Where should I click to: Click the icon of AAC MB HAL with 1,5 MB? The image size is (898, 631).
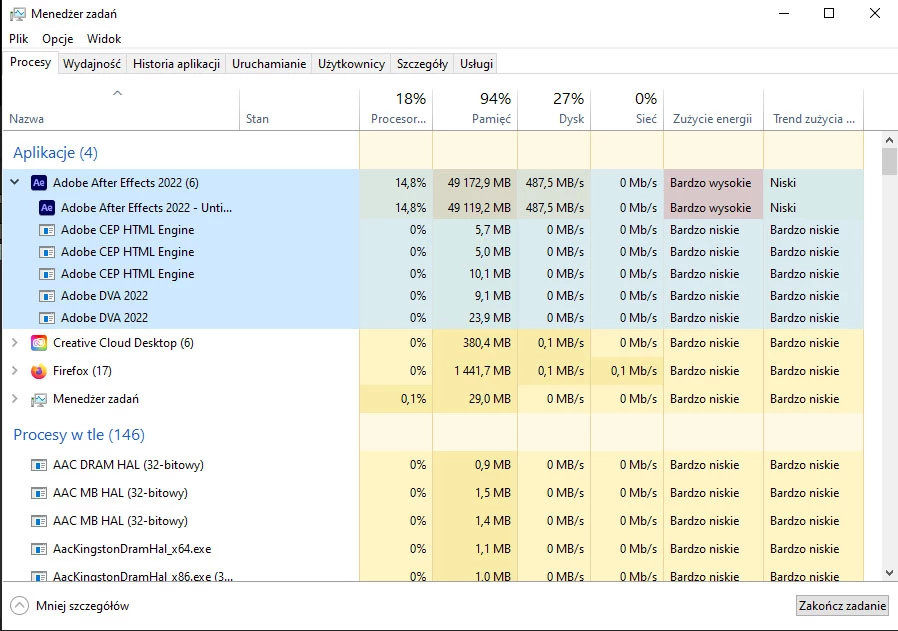coord(38,493)
